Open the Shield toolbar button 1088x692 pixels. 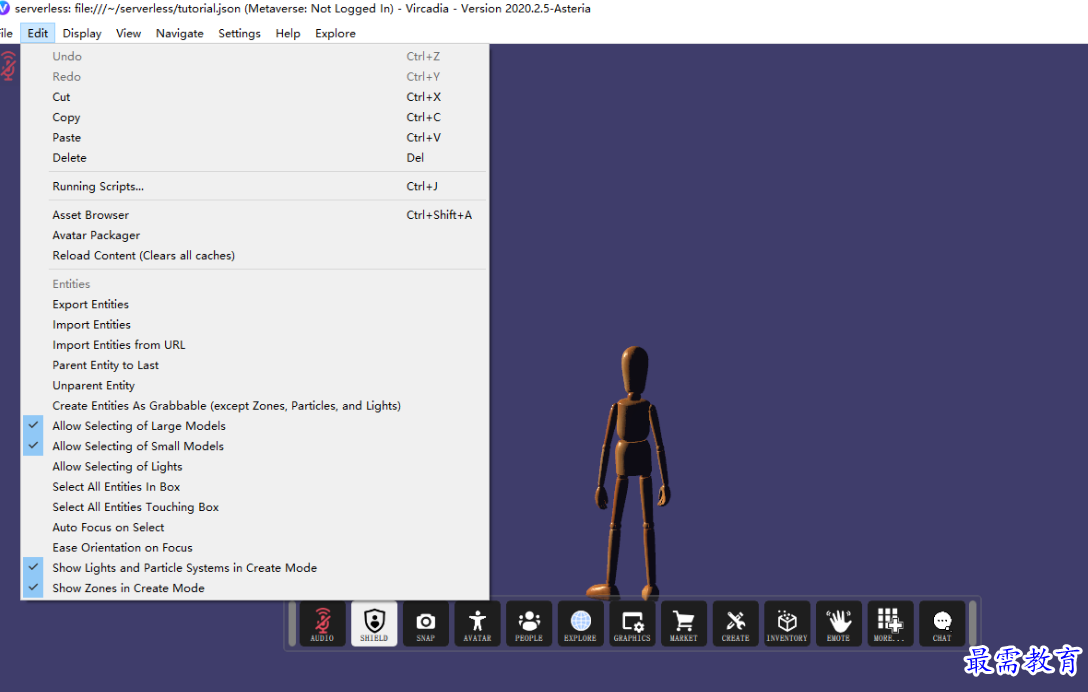pos(374,623)
